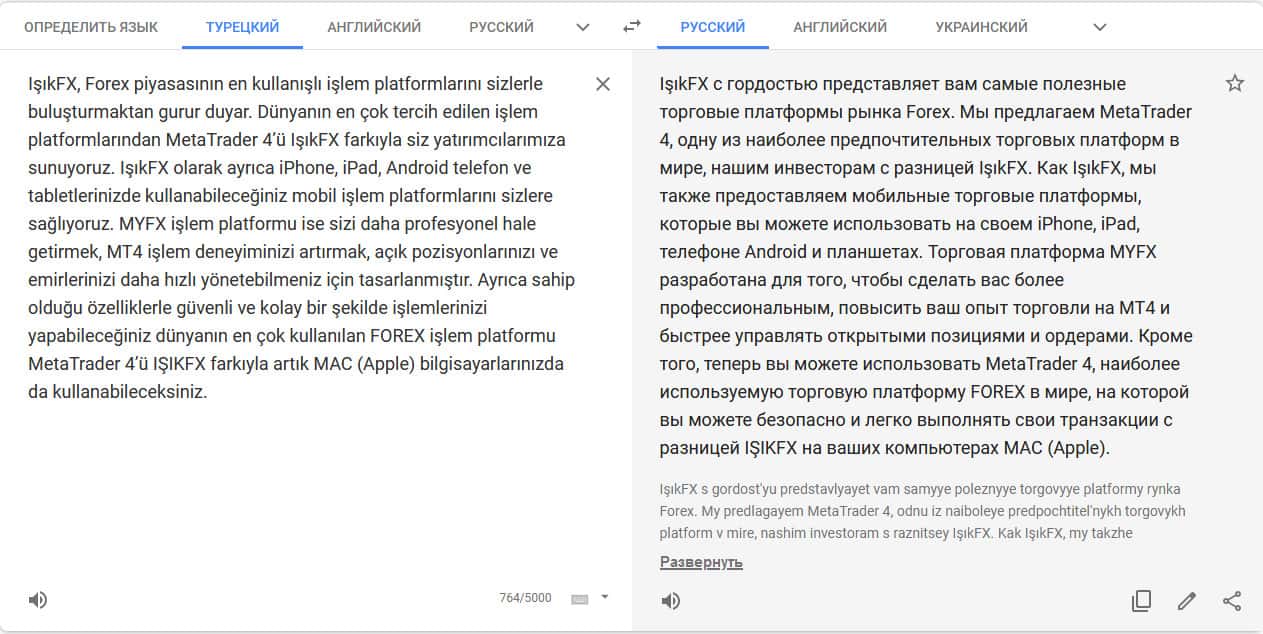
Task: Copy the translation to clipboard
Action: point(1141,600)
